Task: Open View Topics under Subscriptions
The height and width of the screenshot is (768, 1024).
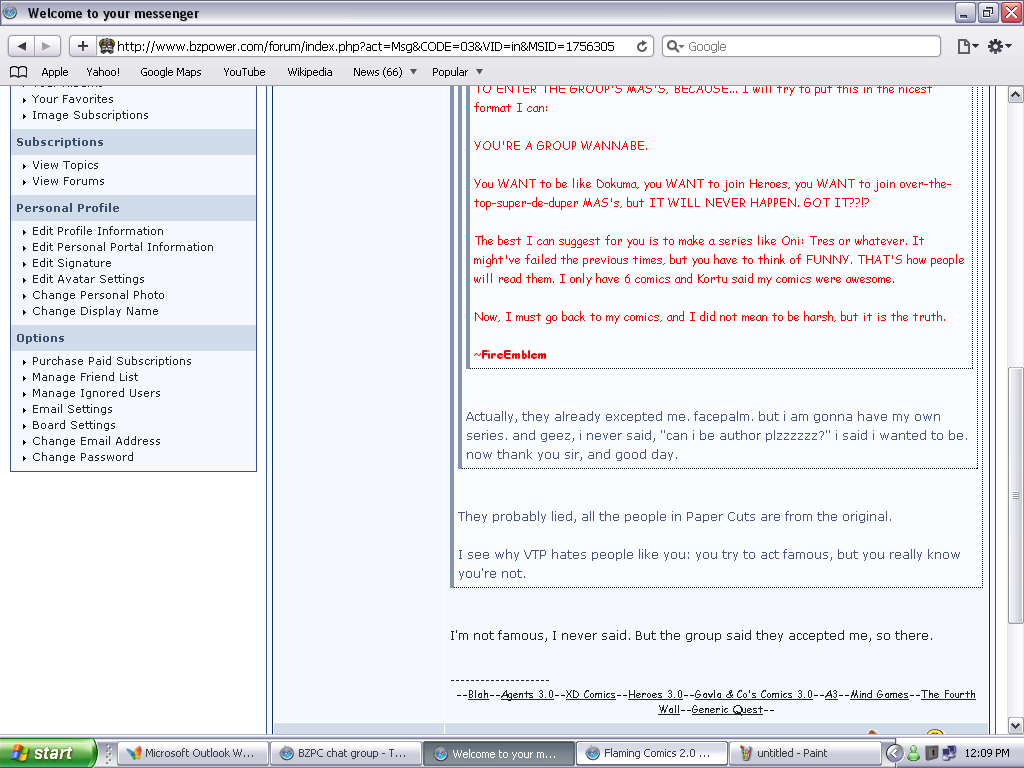Action: pyautogui.click(x=65, y=165)
